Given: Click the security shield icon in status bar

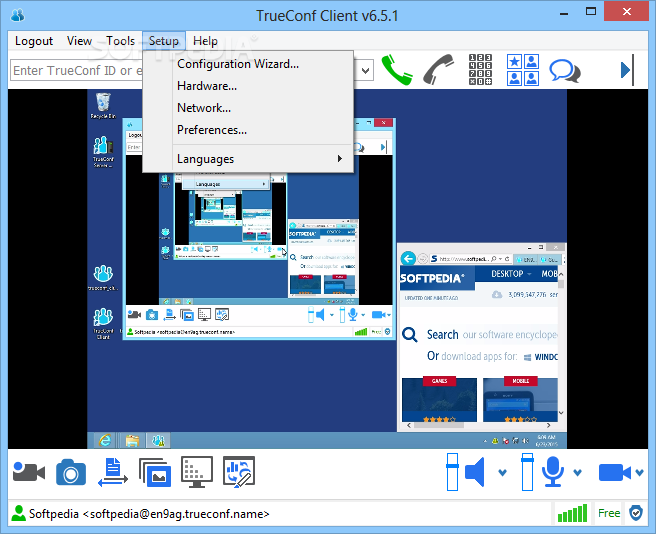Looking at the screenshot, I should pos(636,513).
